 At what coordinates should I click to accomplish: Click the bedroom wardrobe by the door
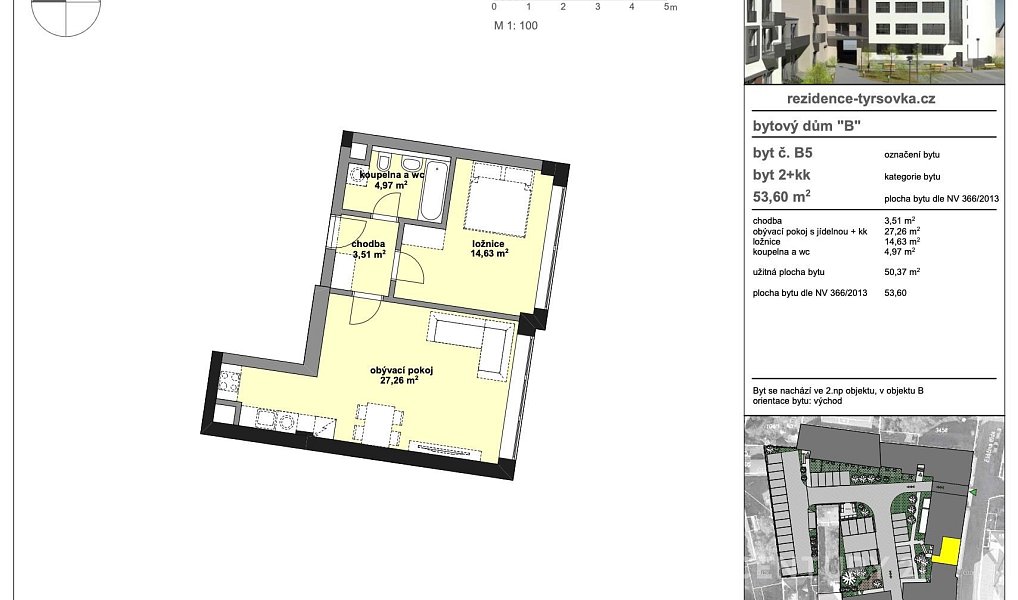(422, 237)
